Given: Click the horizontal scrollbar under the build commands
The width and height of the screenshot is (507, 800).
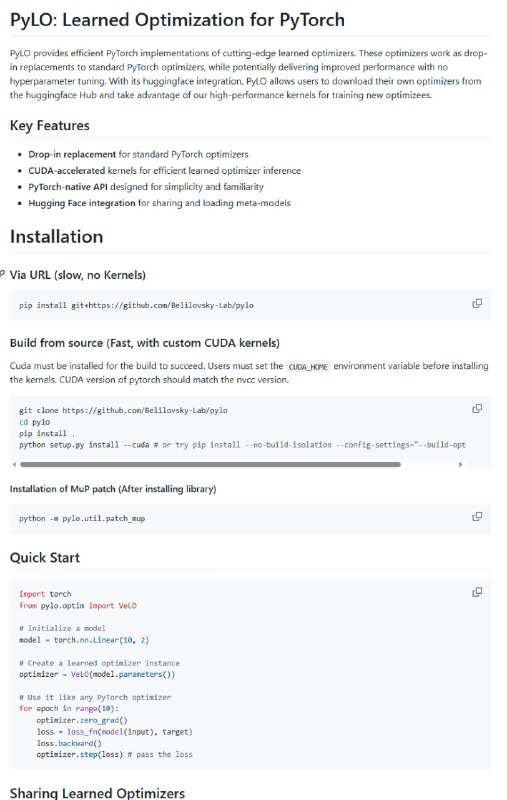Looking at the screenshot, I should tap(210, 464).
